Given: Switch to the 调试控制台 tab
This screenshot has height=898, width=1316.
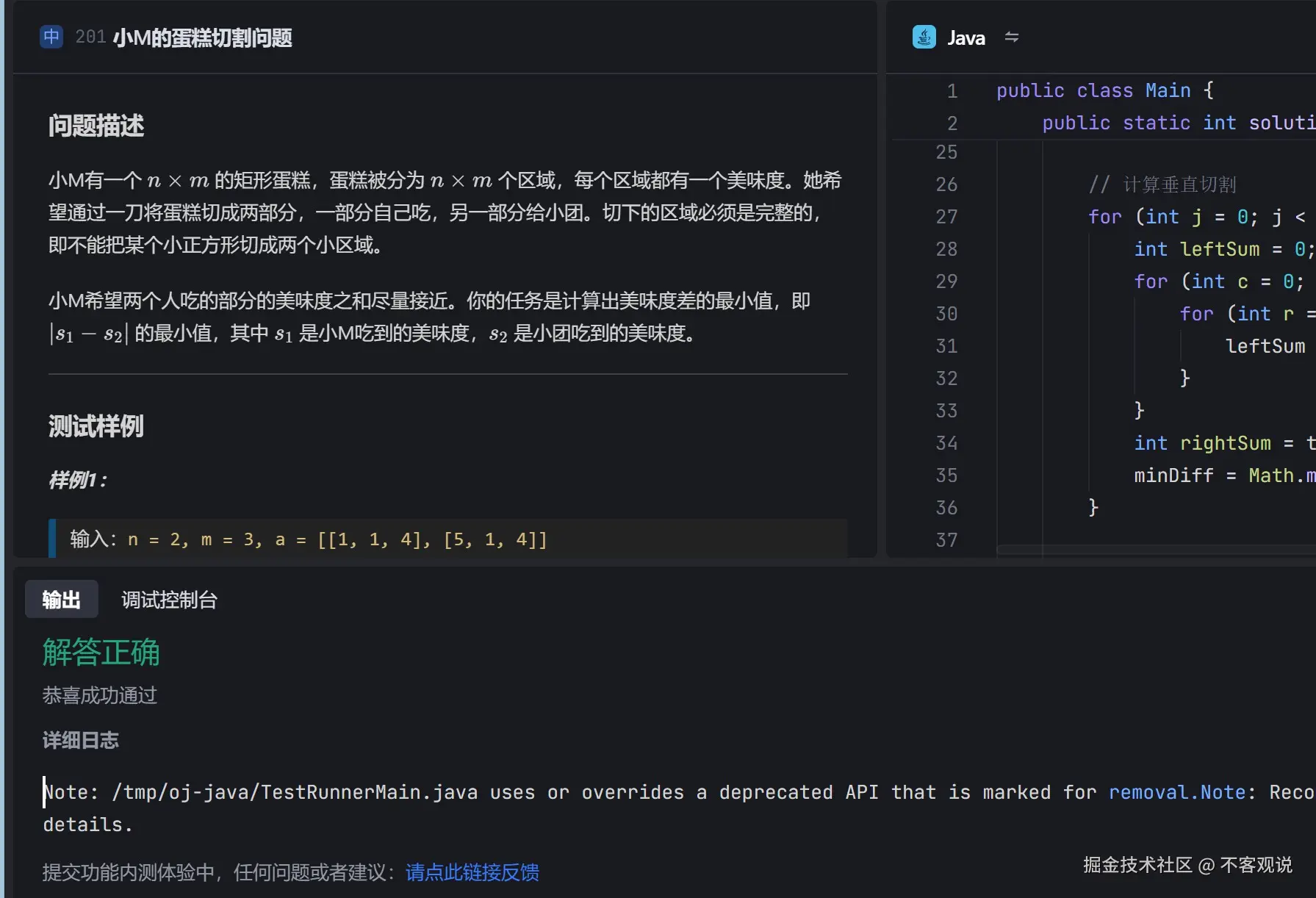Looking at the screenshot, I should click(168, 599).
